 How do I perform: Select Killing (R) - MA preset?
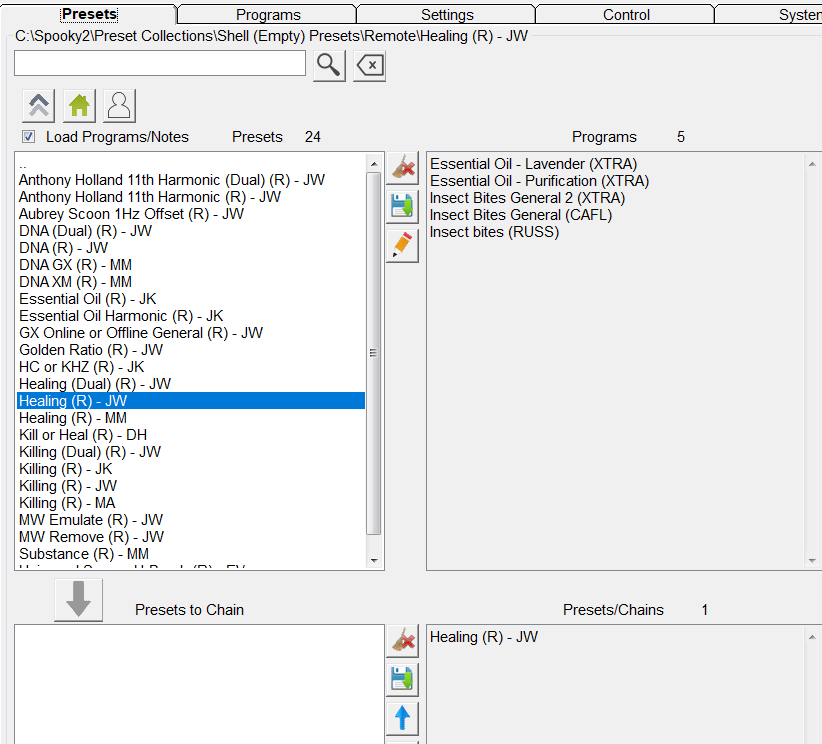(67, 503)
